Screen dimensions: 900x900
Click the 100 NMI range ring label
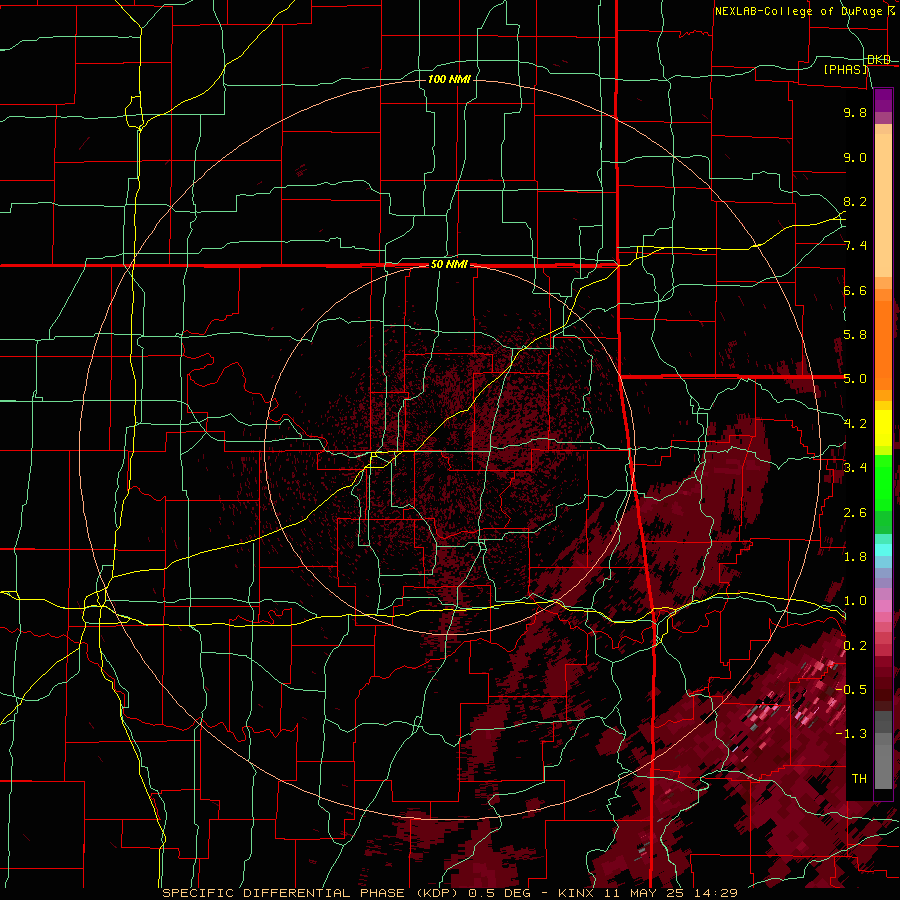point(449,79)
